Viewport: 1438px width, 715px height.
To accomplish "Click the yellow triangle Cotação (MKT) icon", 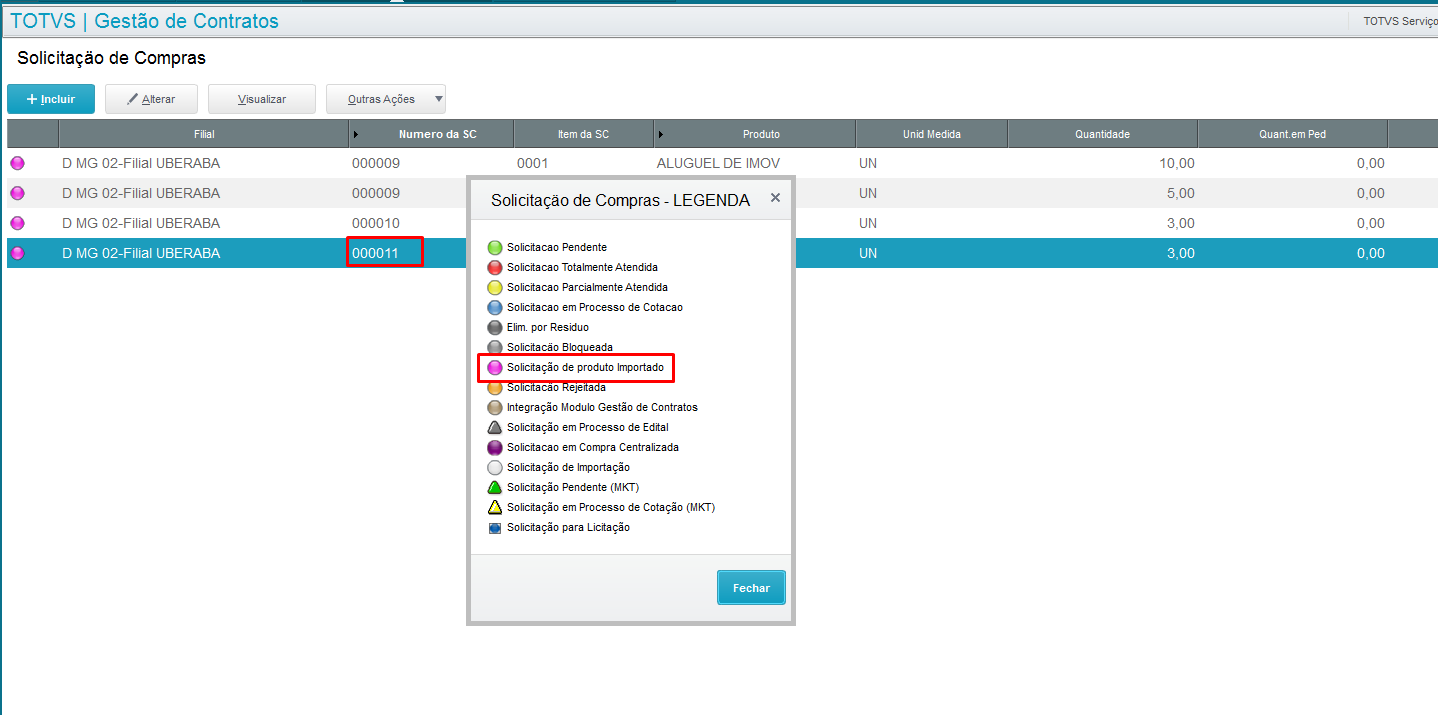I will click(494, 507).
